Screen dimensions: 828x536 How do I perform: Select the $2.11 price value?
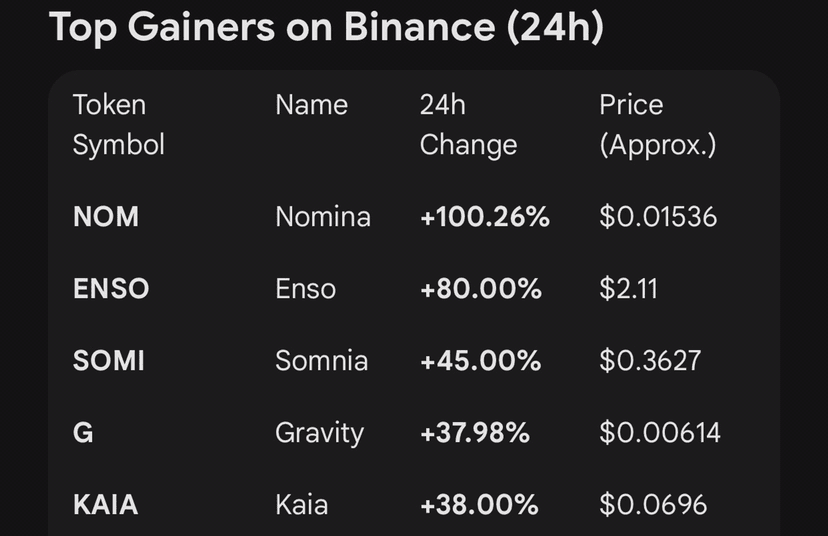click(x=628, y=288)
